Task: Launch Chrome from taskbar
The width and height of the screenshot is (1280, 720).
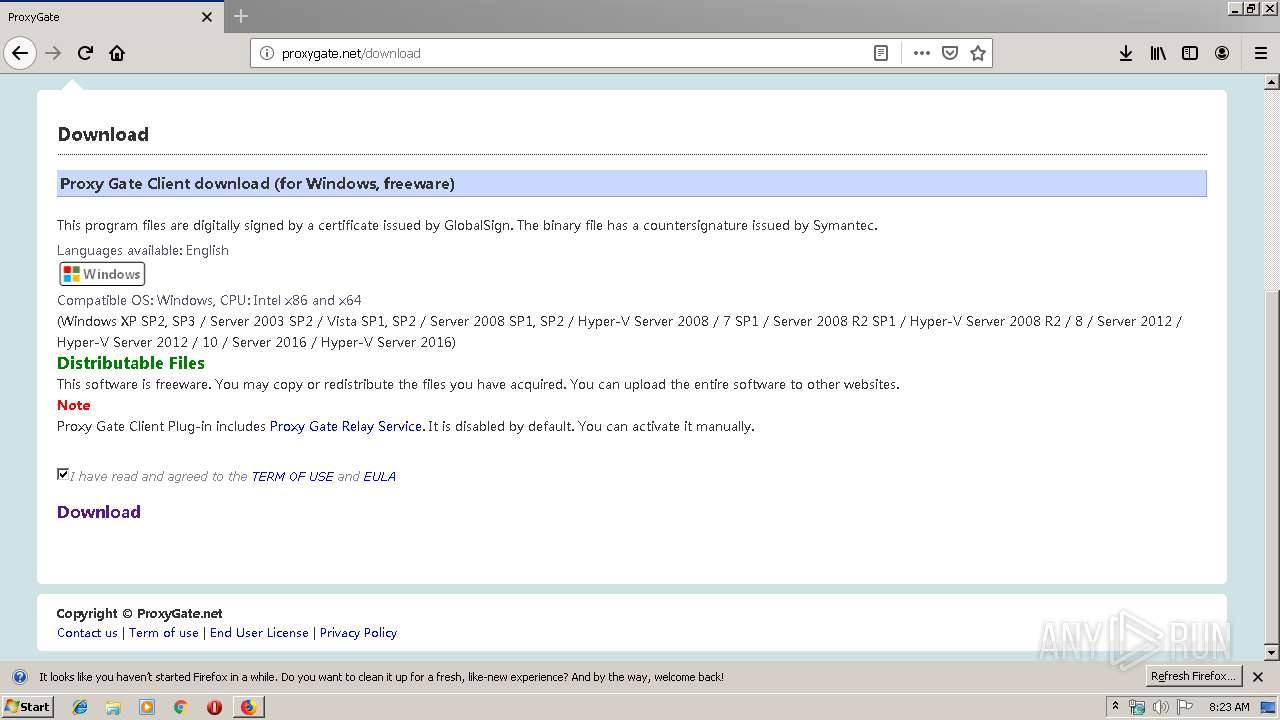Action: pyautogui.click(x=180, y=707)
